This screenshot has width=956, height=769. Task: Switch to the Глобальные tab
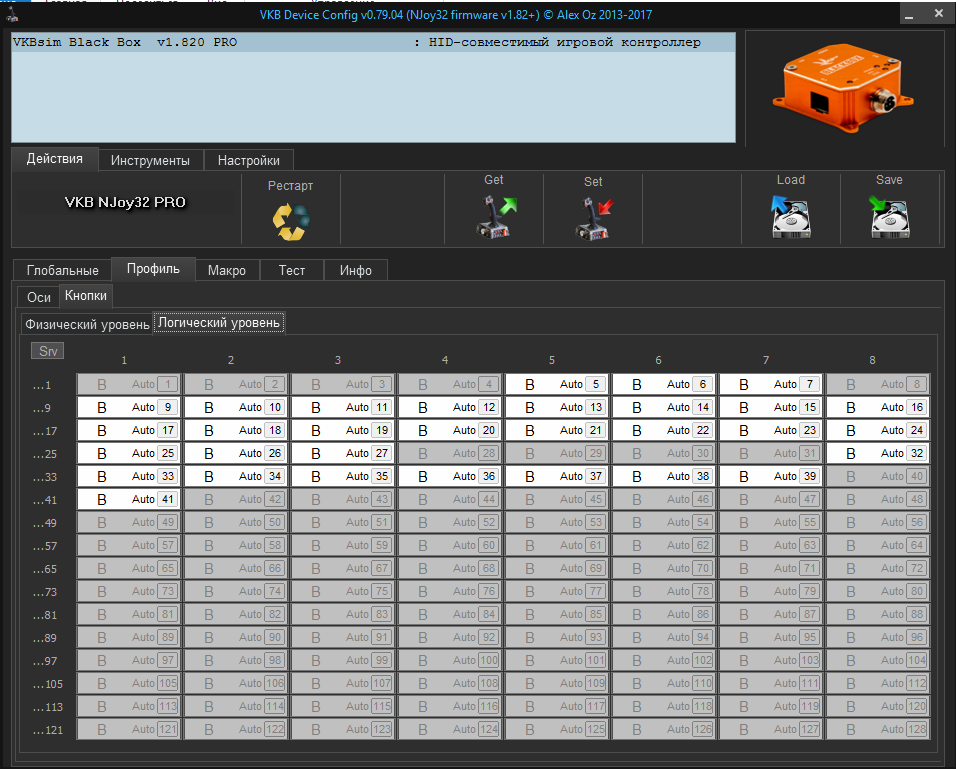62,270
